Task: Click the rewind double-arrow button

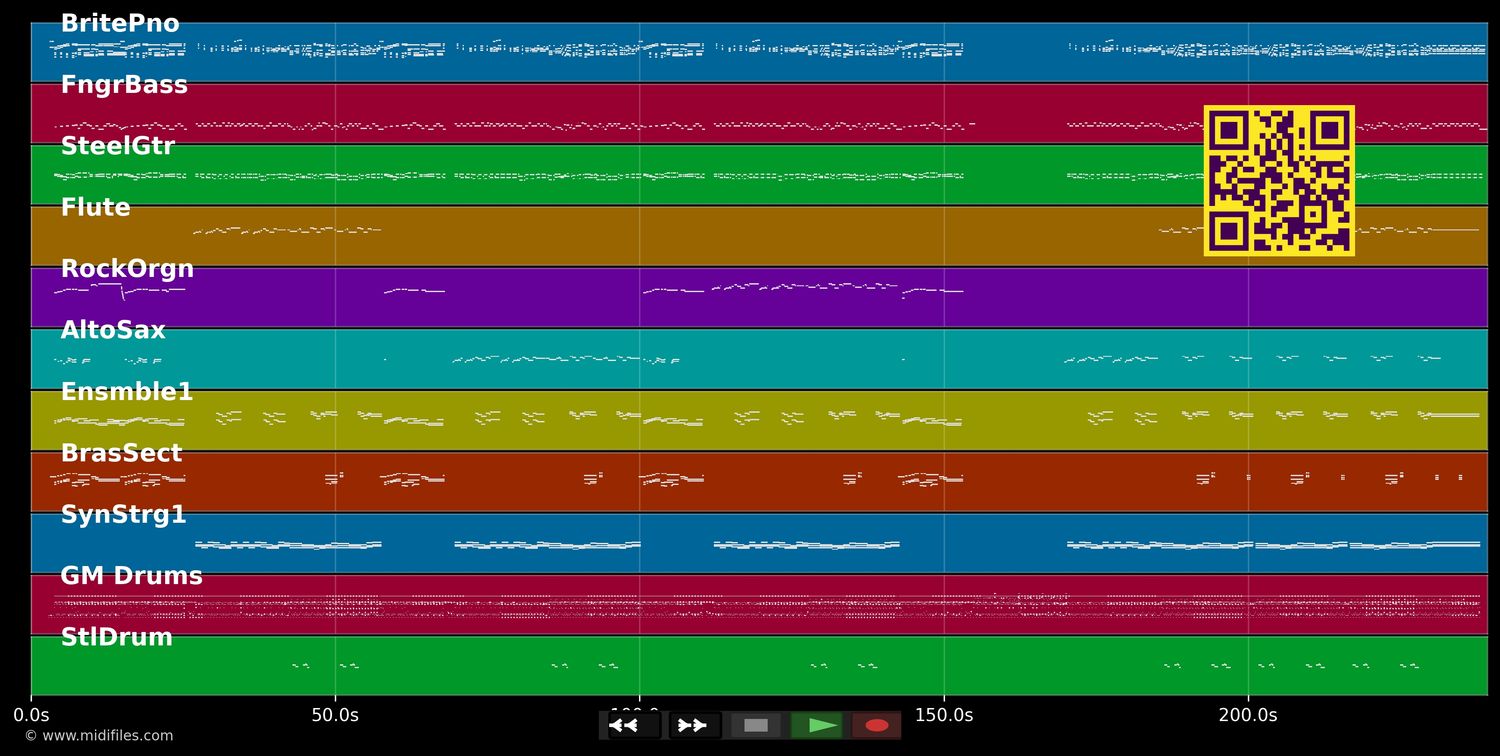Action: tap(634, 725)
